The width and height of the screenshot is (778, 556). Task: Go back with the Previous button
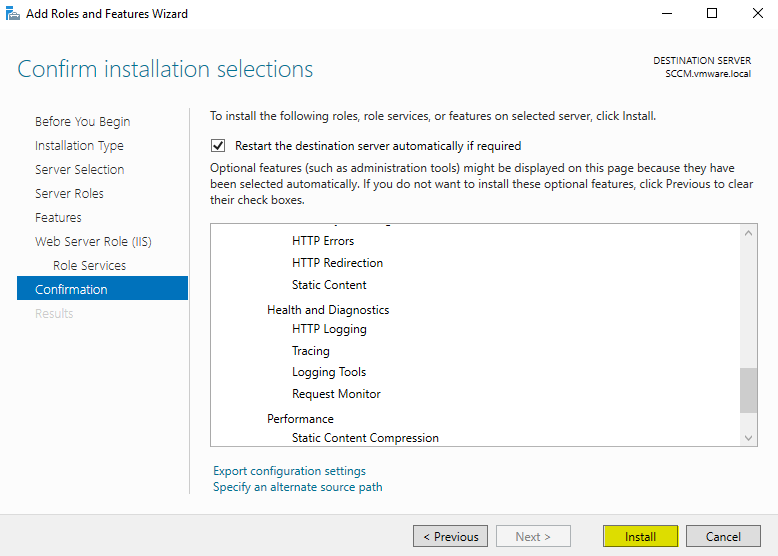pos(450,536)
